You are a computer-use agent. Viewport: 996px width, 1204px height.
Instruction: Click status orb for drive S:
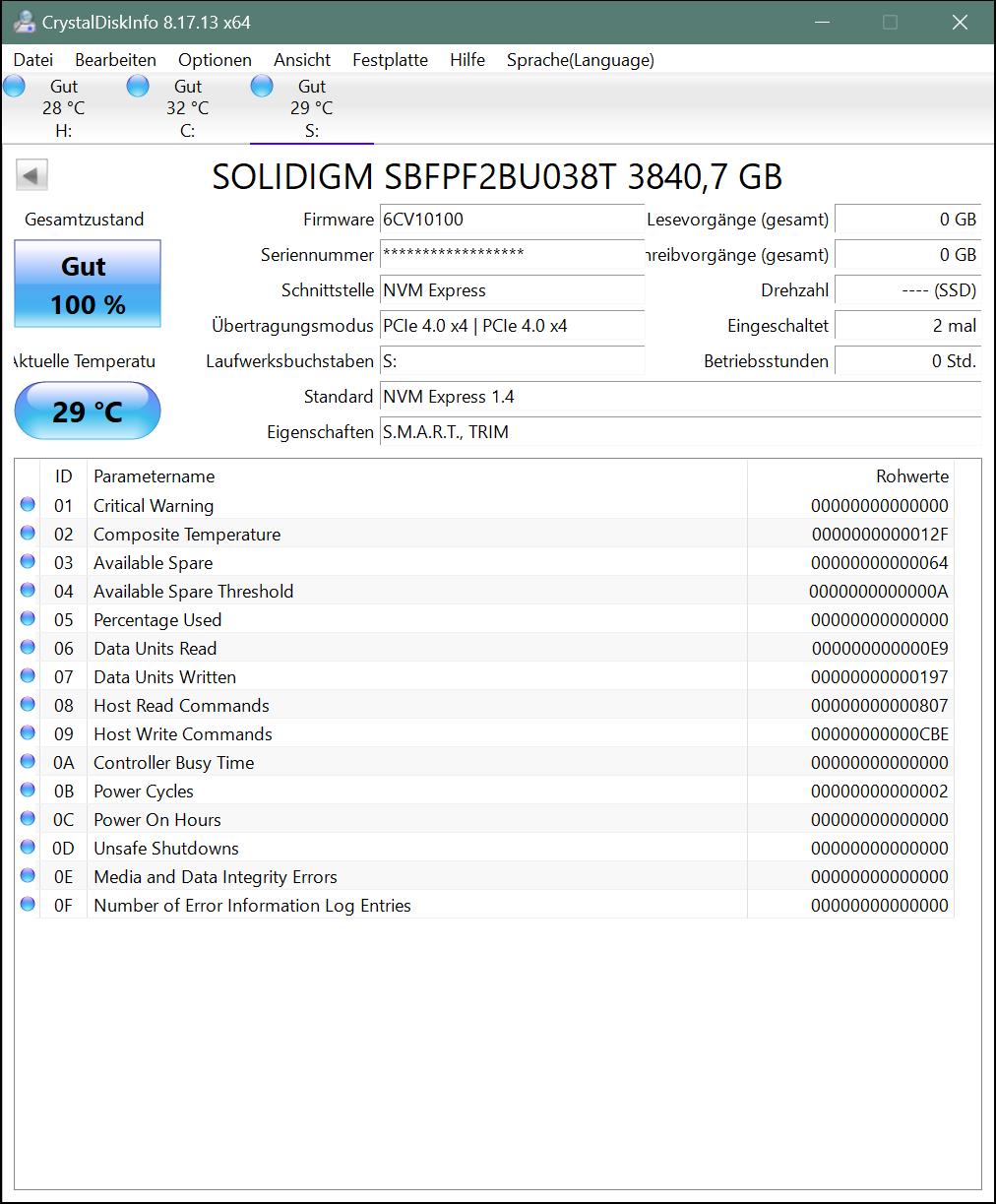262,87
